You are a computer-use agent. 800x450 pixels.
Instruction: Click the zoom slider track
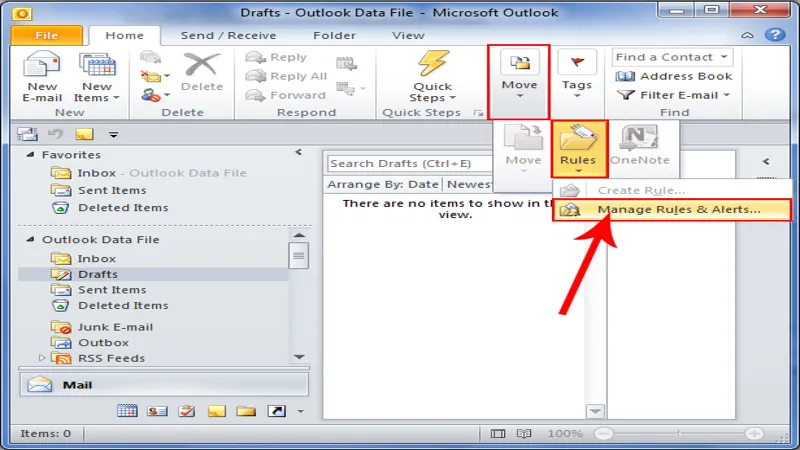[x=679, y=434]
